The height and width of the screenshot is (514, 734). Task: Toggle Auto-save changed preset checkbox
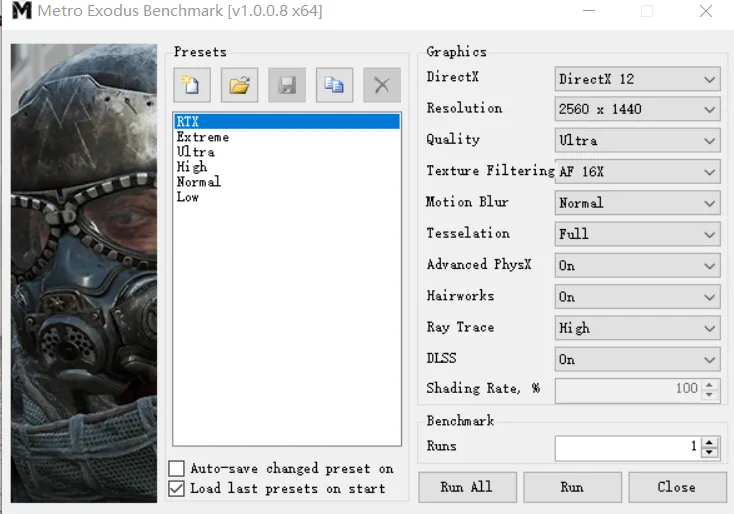tap(176, 468)
